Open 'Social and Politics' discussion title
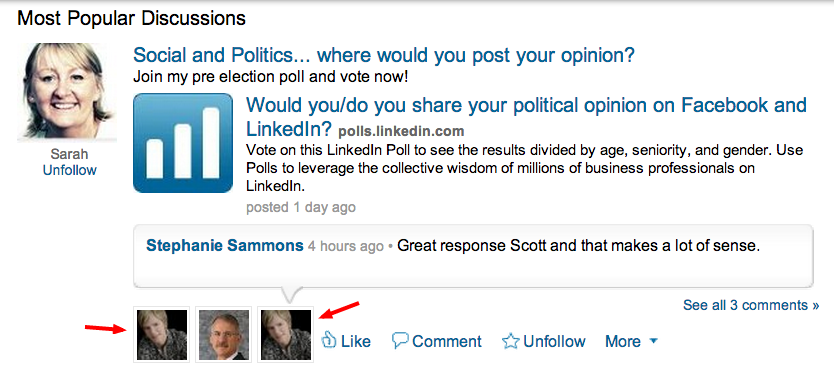The image size is (834, 374). coord(384,55)
